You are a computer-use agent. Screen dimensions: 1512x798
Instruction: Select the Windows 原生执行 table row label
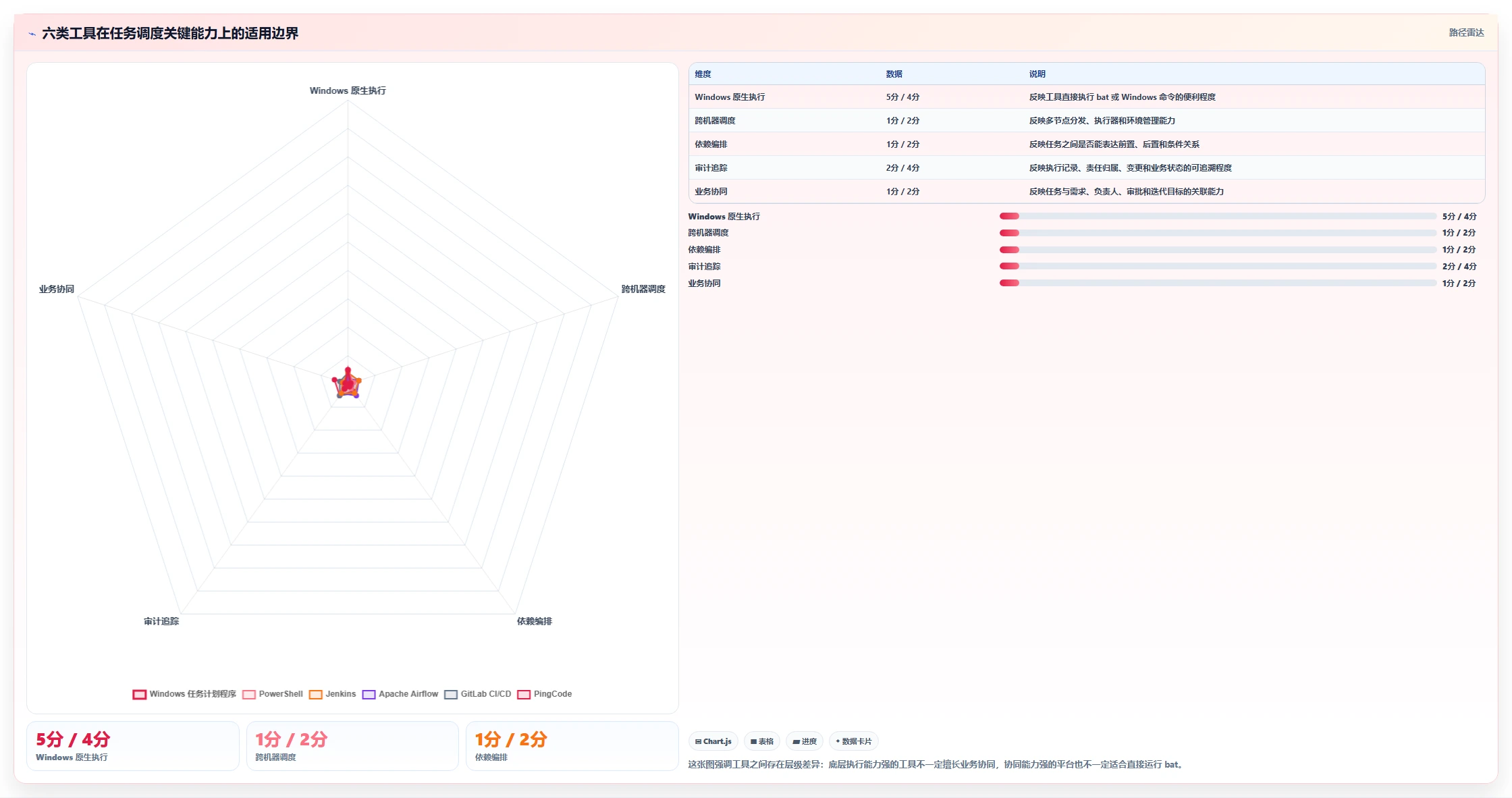click(730, 97)
